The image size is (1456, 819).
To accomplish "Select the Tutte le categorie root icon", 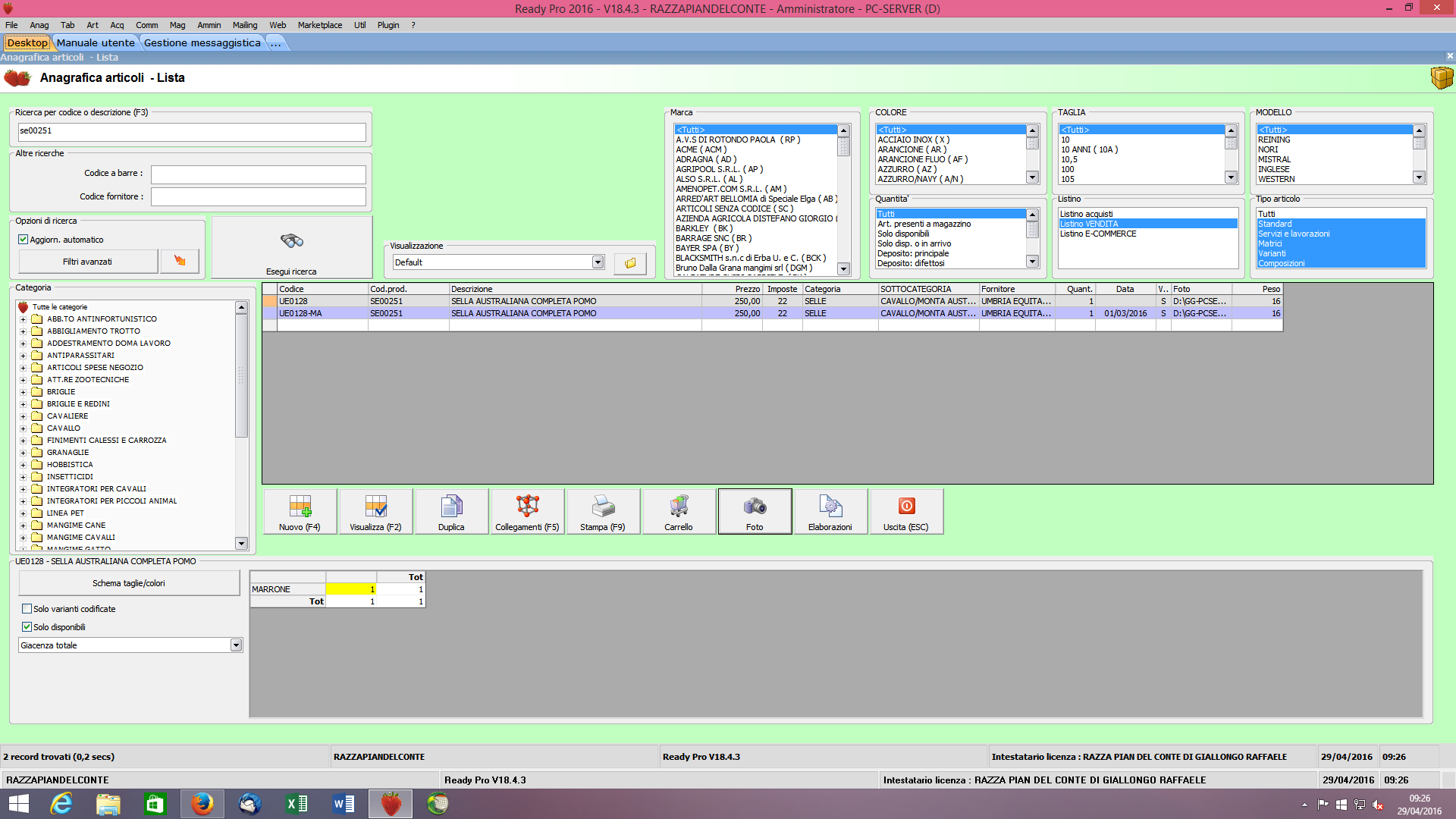I will pyautogui.click(x=24, y=307).
